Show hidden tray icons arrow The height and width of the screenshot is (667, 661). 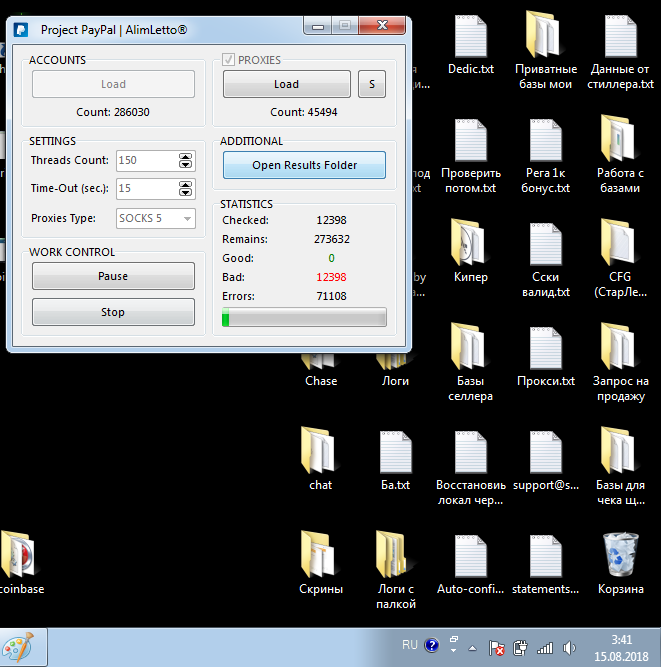(472, 649)
